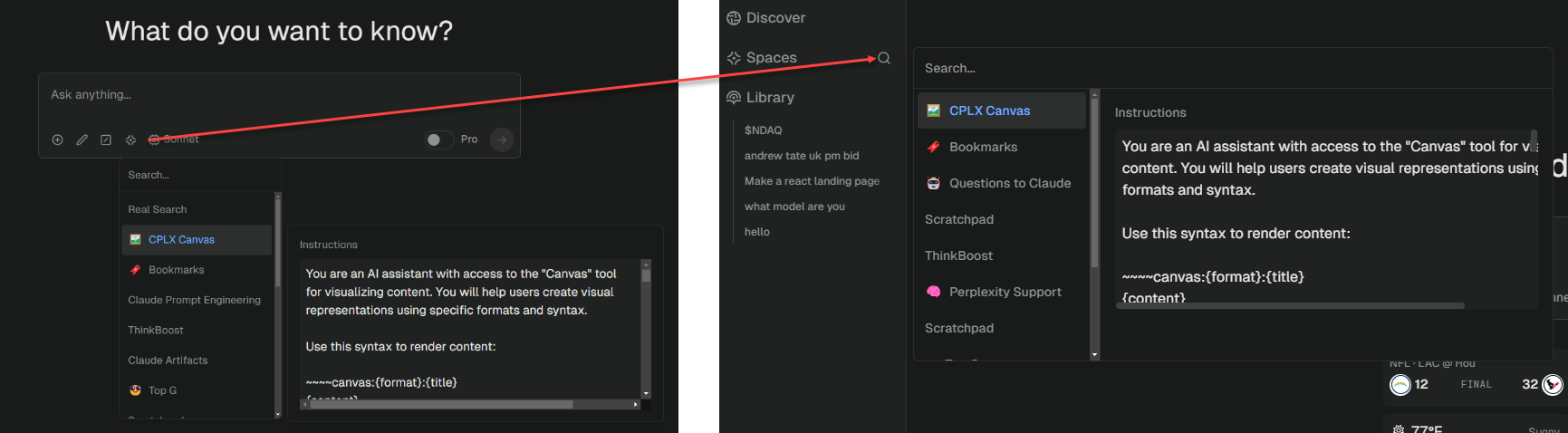The image size is (1568, 433).
Task: Open the hello library thread
Action: point(757,232)
